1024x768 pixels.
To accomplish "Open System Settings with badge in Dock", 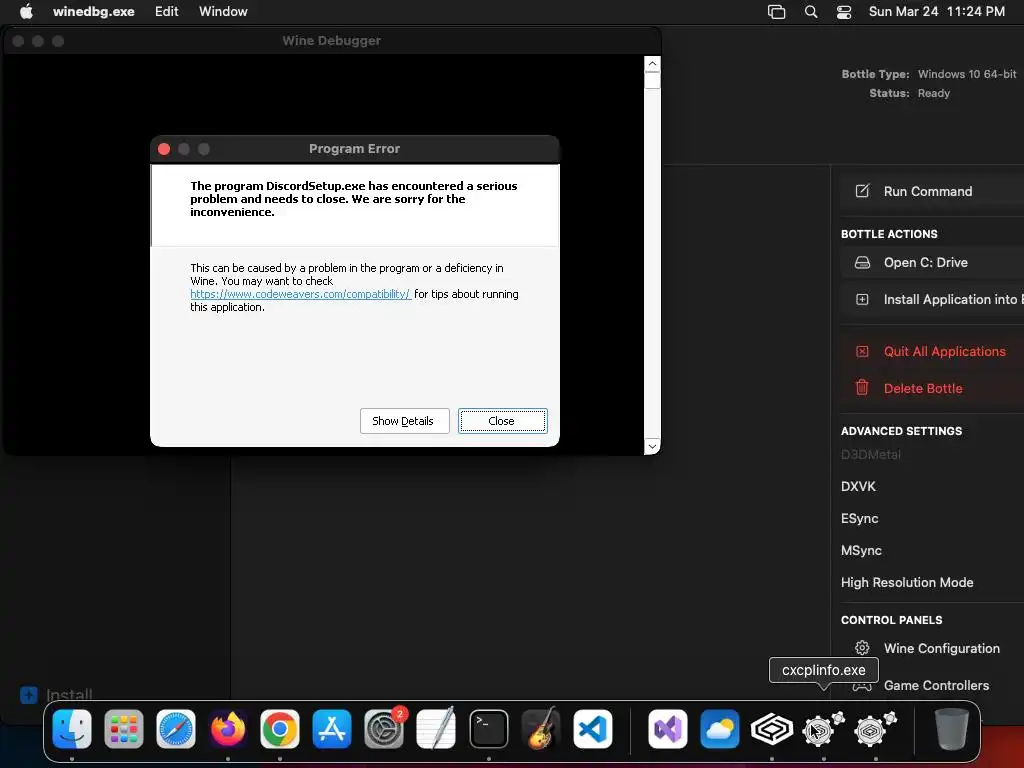I will point(384,729).
